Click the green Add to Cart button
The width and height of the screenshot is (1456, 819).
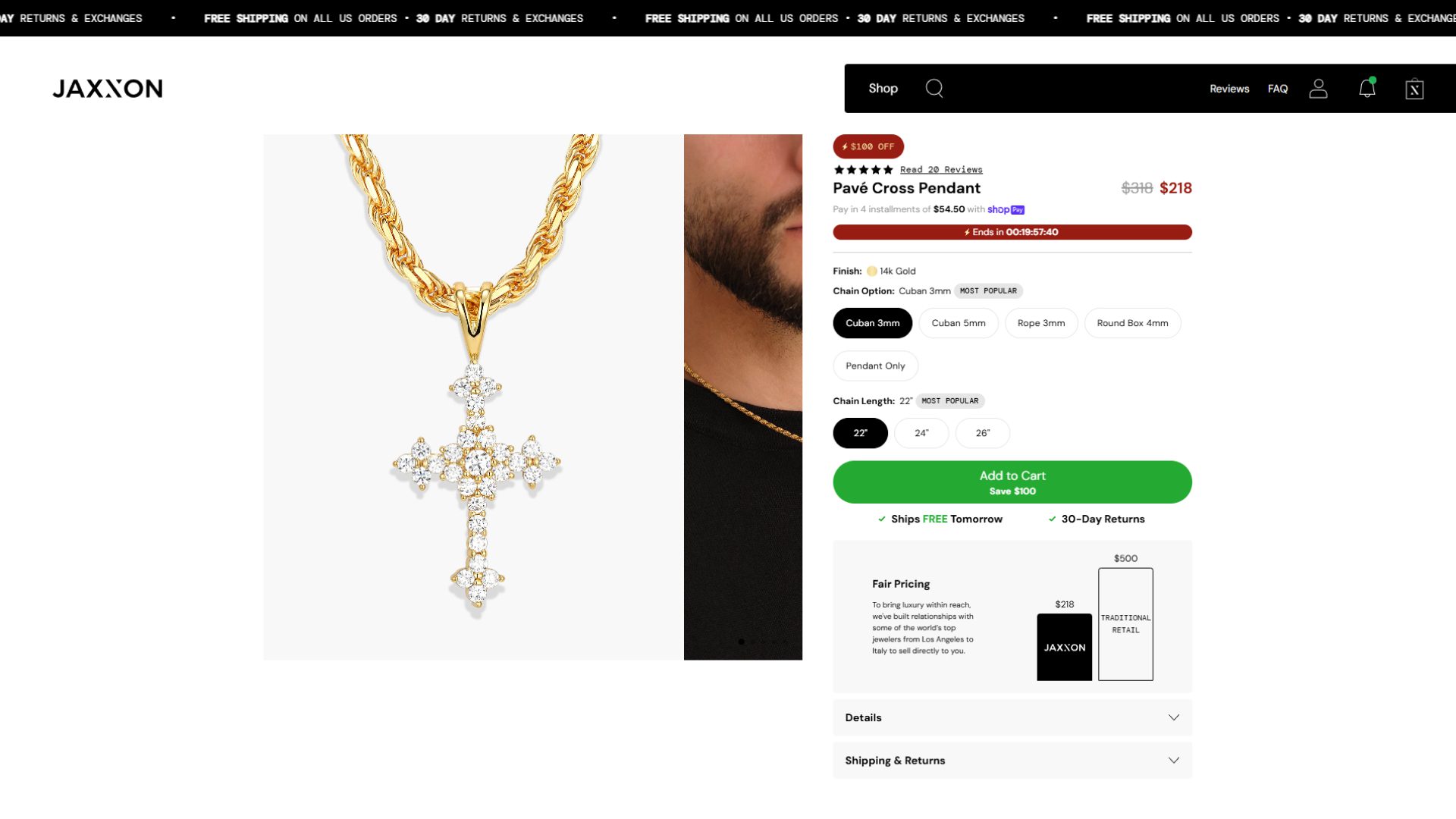[1012, 482]
